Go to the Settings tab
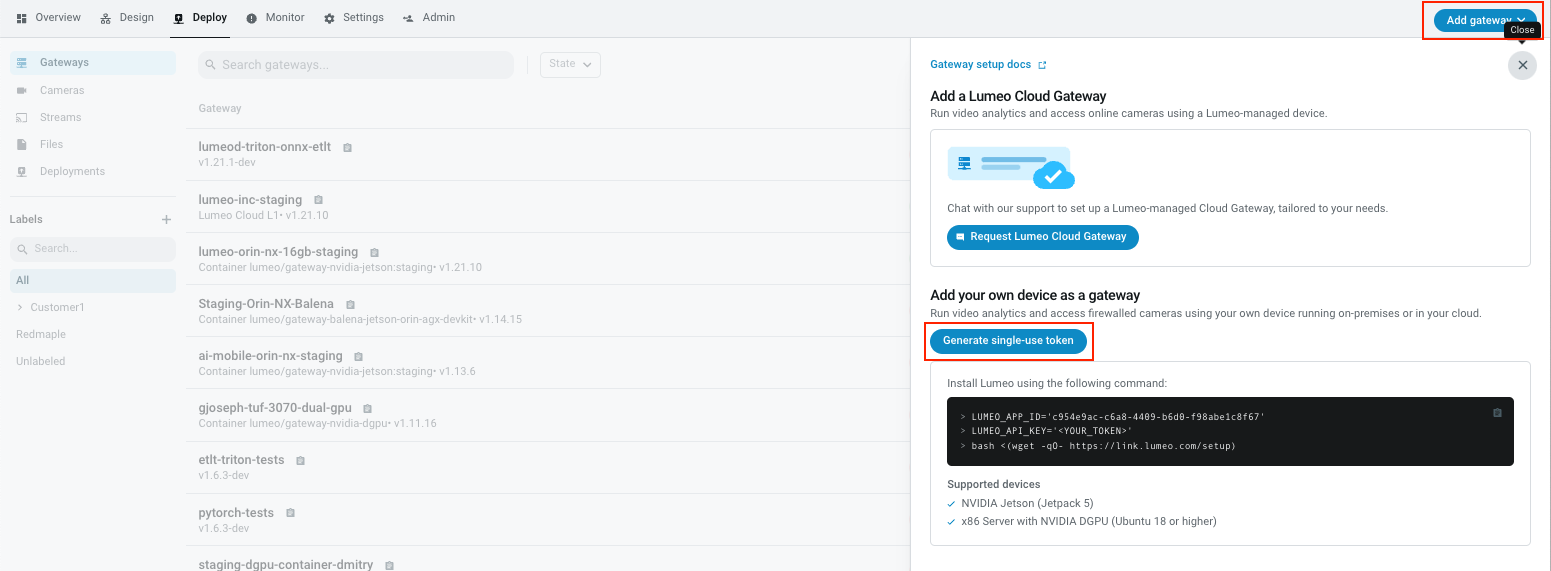Image resolution: width=1551 pixels, height=571 pixels. [354, 18]
